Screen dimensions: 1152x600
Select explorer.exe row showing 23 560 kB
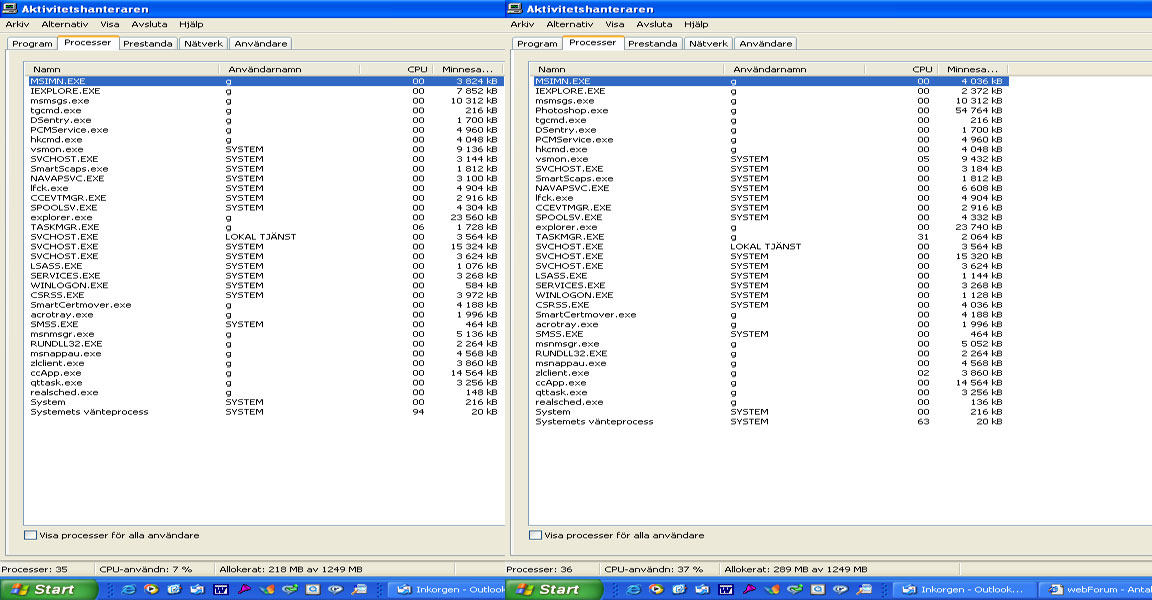(x=265, y=217)
